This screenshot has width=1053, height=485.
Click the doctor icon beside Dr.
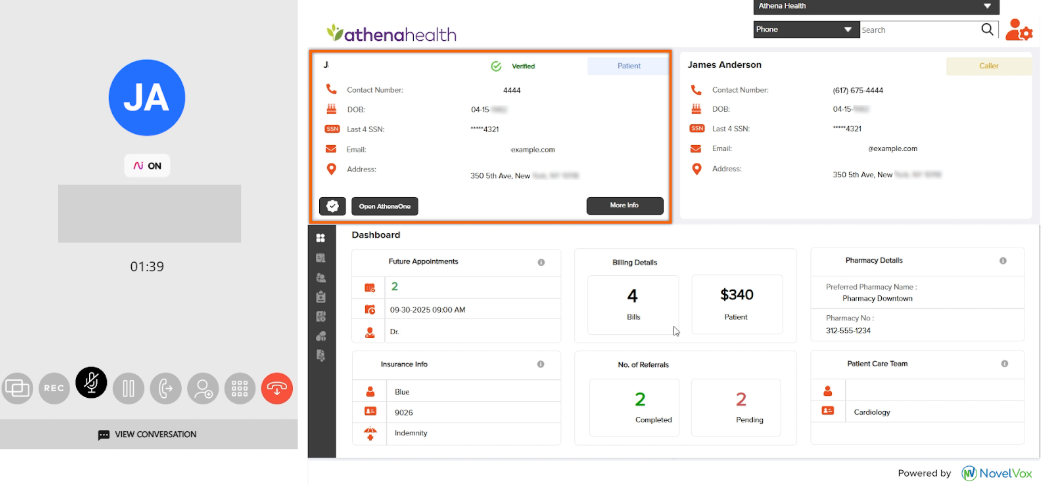point(369,332)
